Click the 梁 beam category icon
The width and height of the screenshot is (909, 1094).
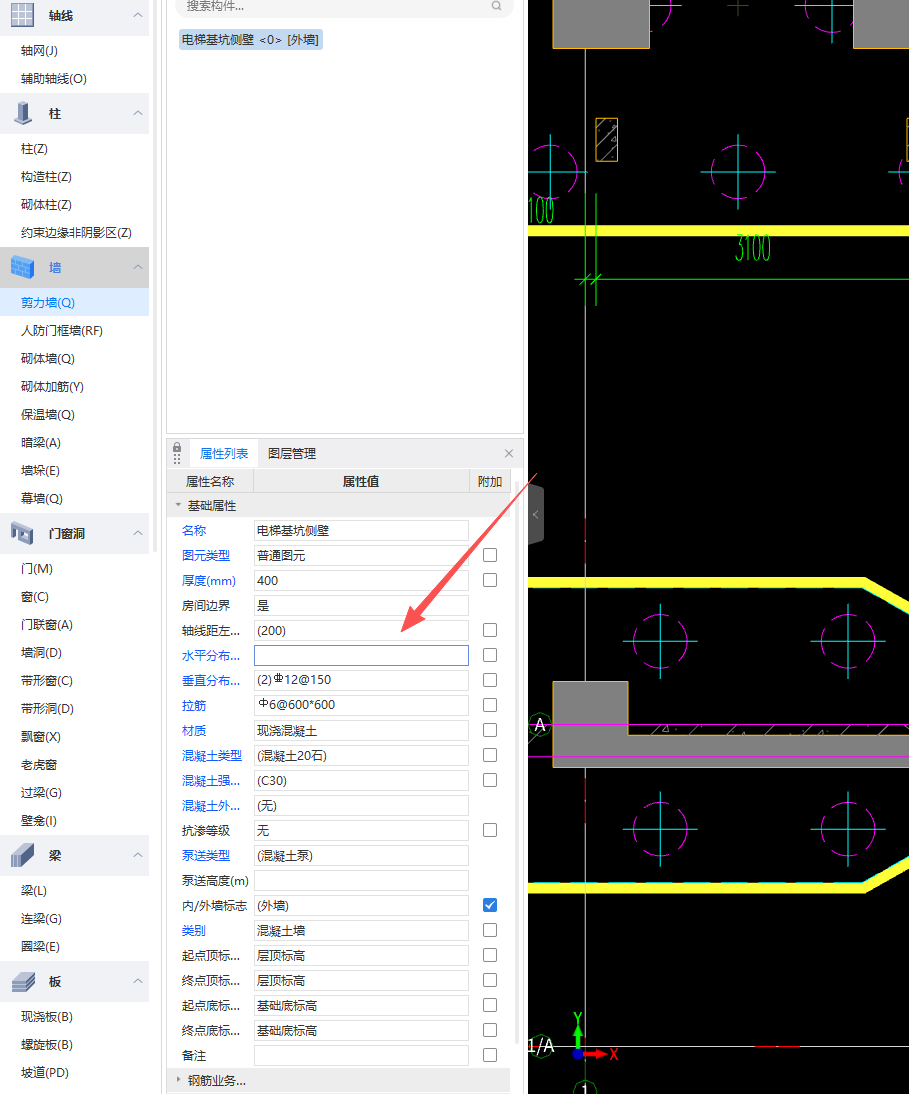coord(22,855)
